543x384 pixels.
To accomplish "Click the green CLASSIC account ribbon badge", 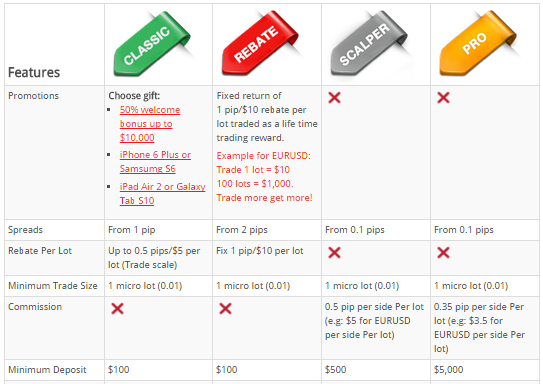I will 153,44.
